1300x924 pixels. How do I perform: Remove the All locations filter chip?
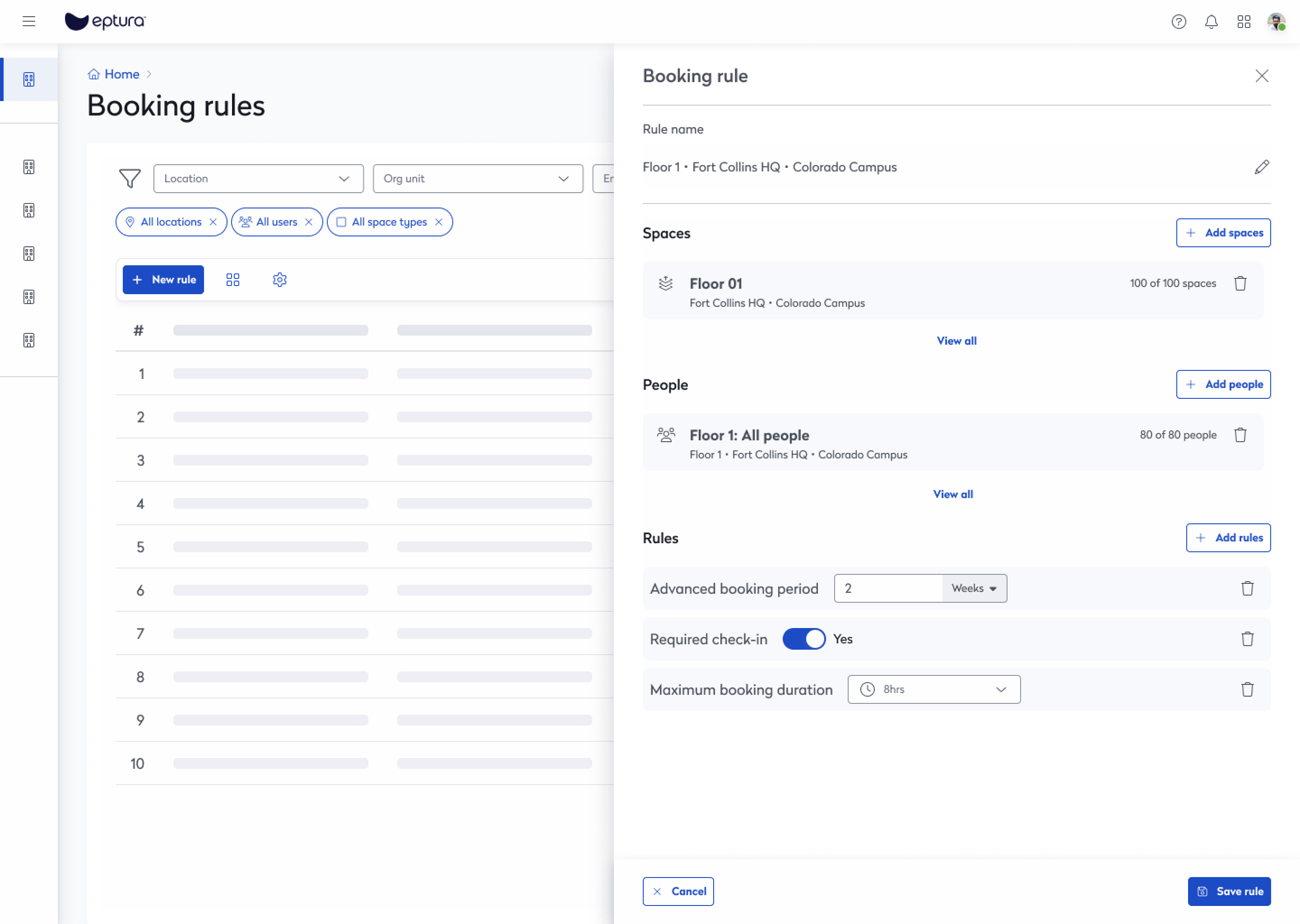pos(213,222)
